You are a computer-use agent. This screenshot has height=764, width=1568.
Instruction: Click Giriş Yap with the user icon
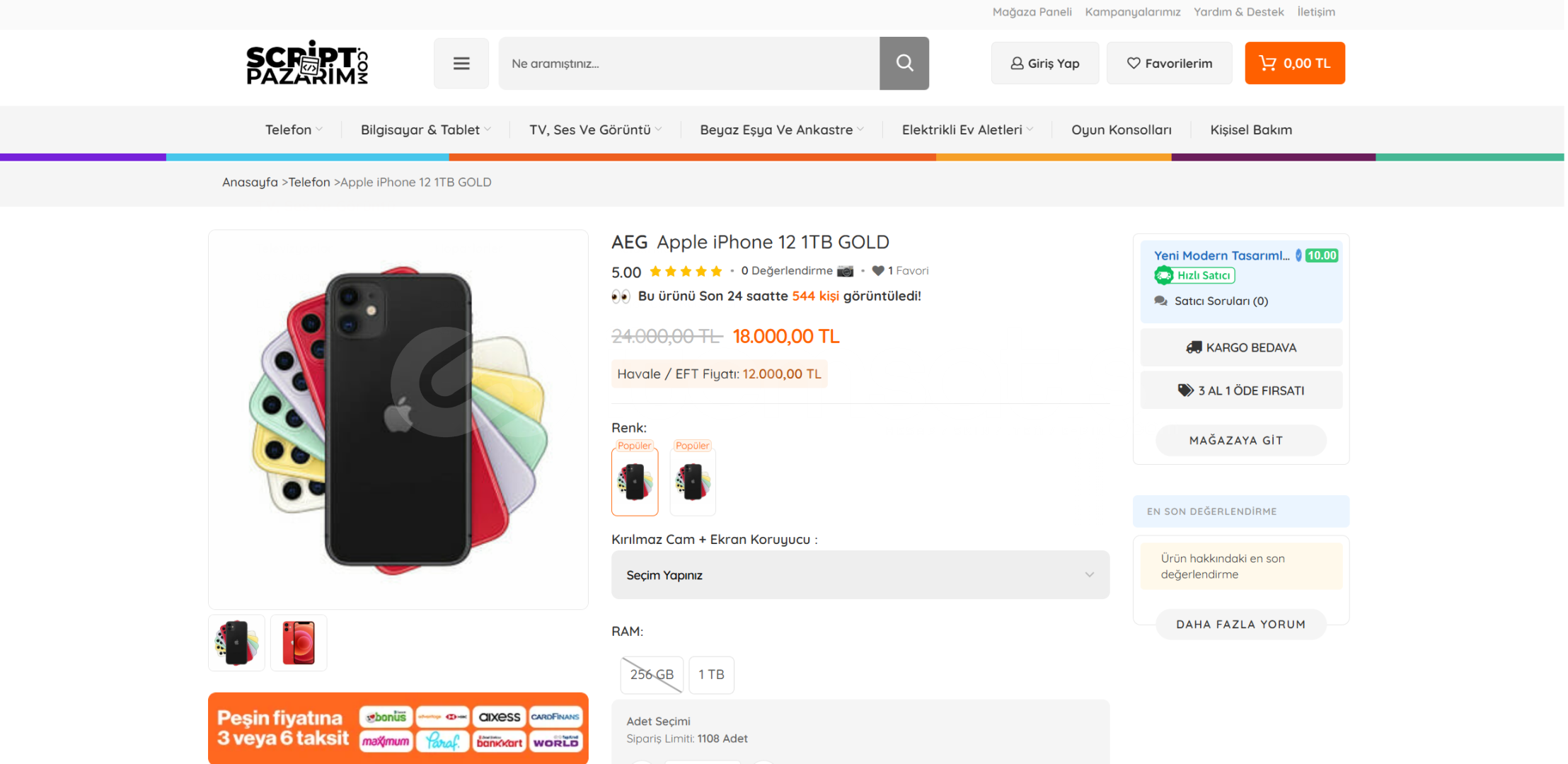click(x=1045, y=63)
